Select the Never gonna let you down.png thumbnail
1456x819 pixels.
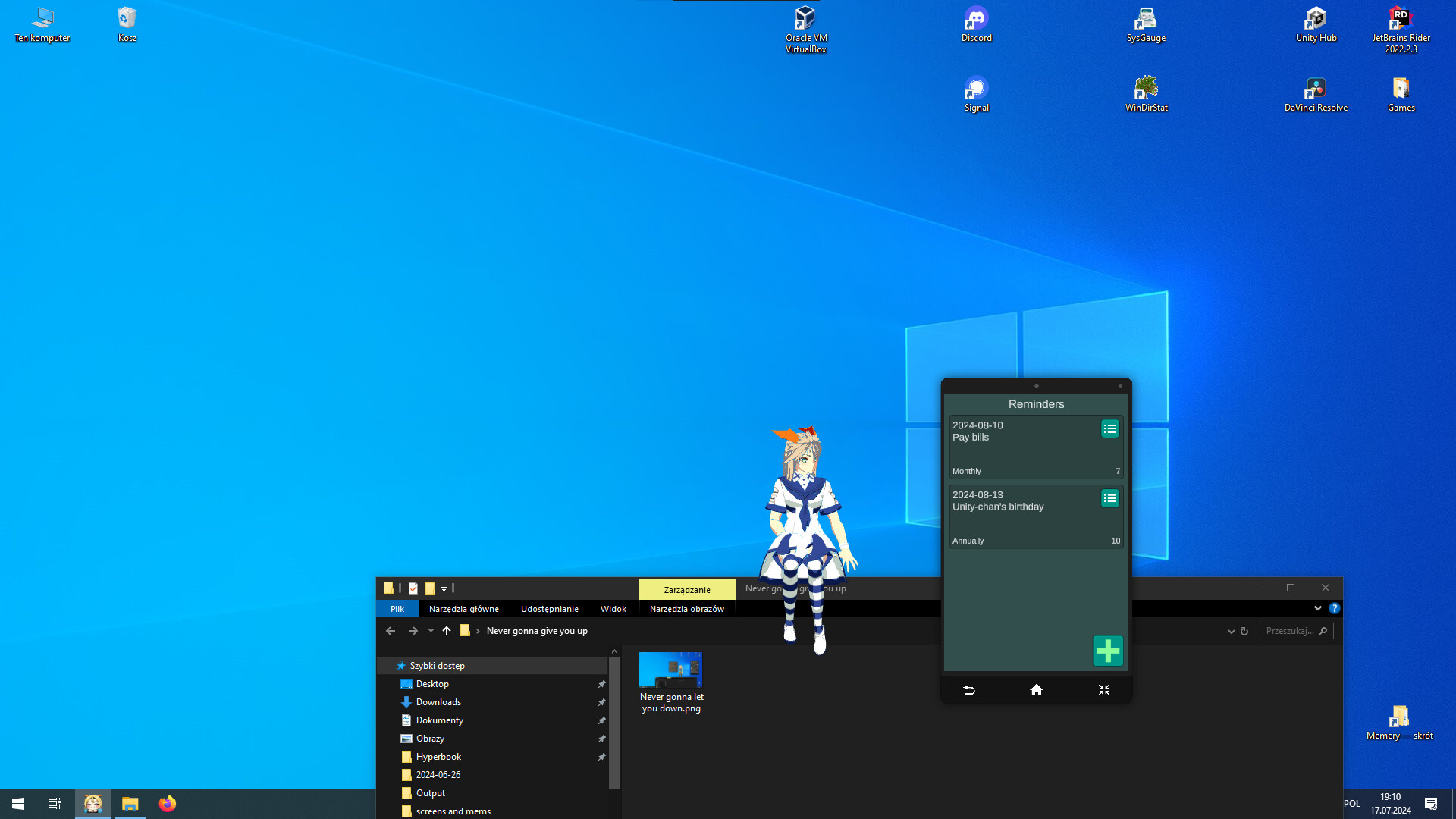[670, 670]
